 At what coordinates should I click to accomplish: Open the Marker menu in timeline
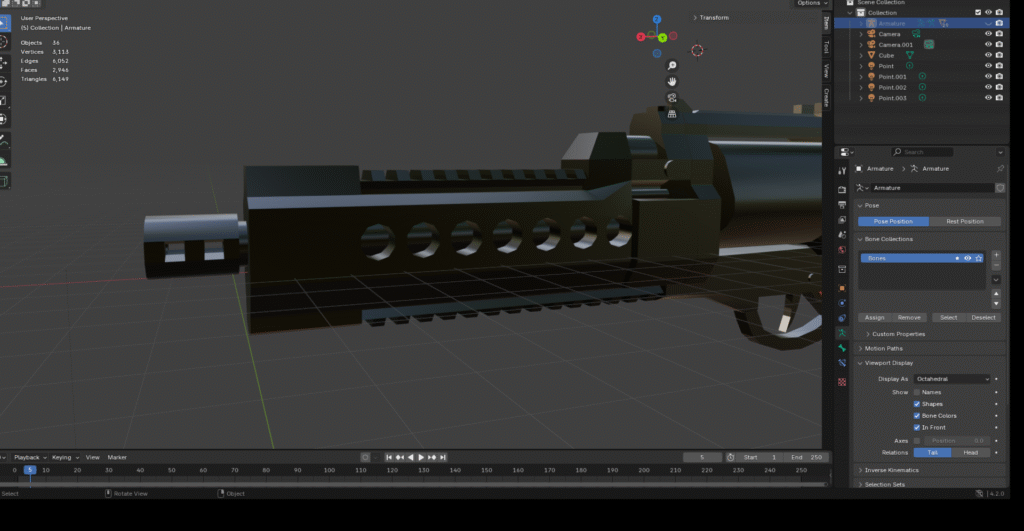(117, 457)
